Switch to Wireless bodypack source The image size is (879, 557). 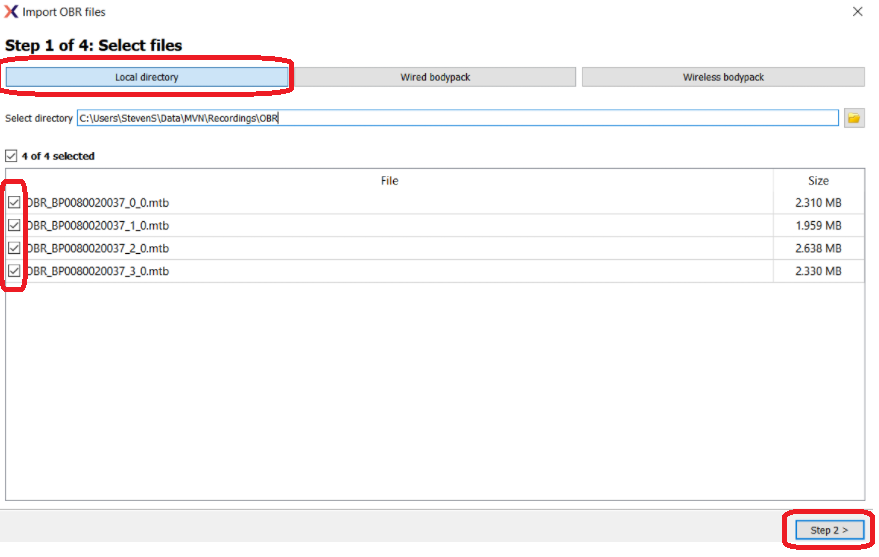pyautogui.click(x=723, y=77)
